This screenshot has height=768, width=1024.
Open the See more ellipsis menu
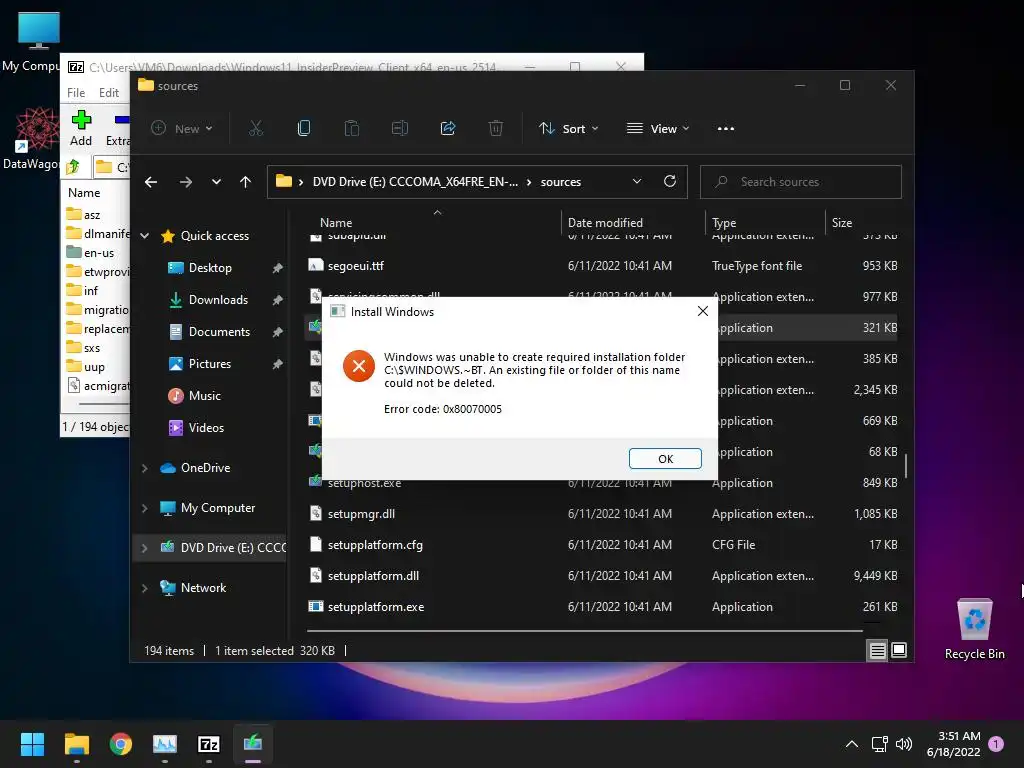click(x=726, y=128)
